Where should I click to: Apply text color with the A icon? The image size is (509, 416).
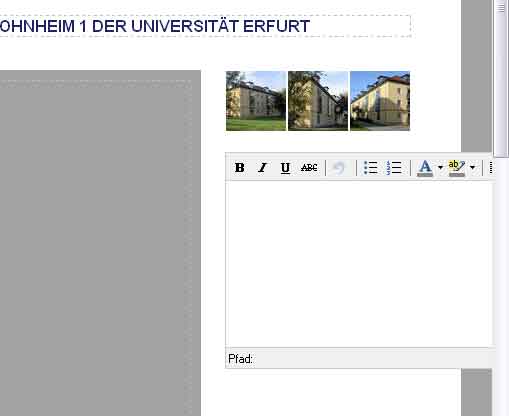425,168
